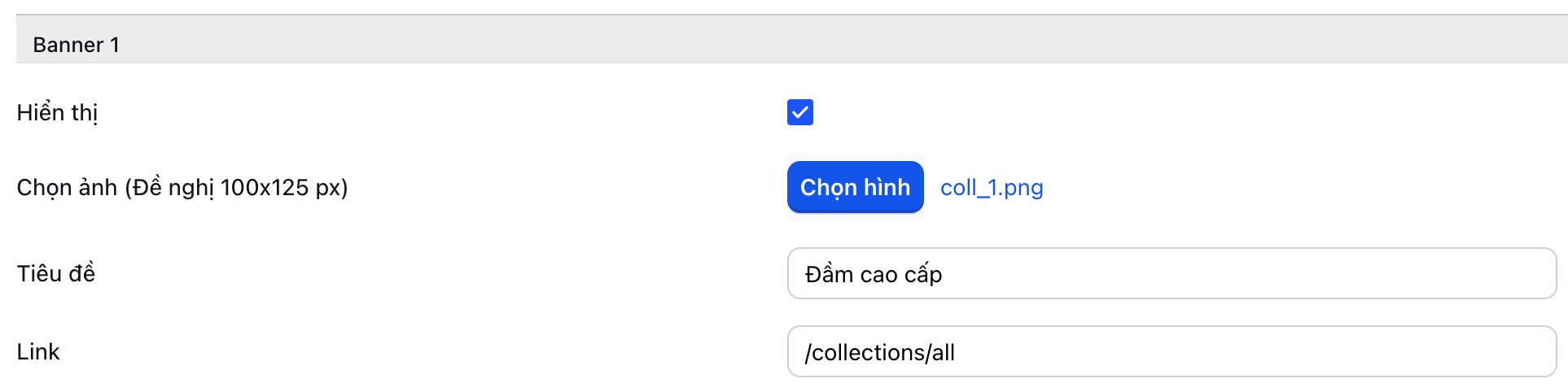1568x392 pixels.
Task: Disable banner visibility via Hiển thị
Action: point(799,112)
